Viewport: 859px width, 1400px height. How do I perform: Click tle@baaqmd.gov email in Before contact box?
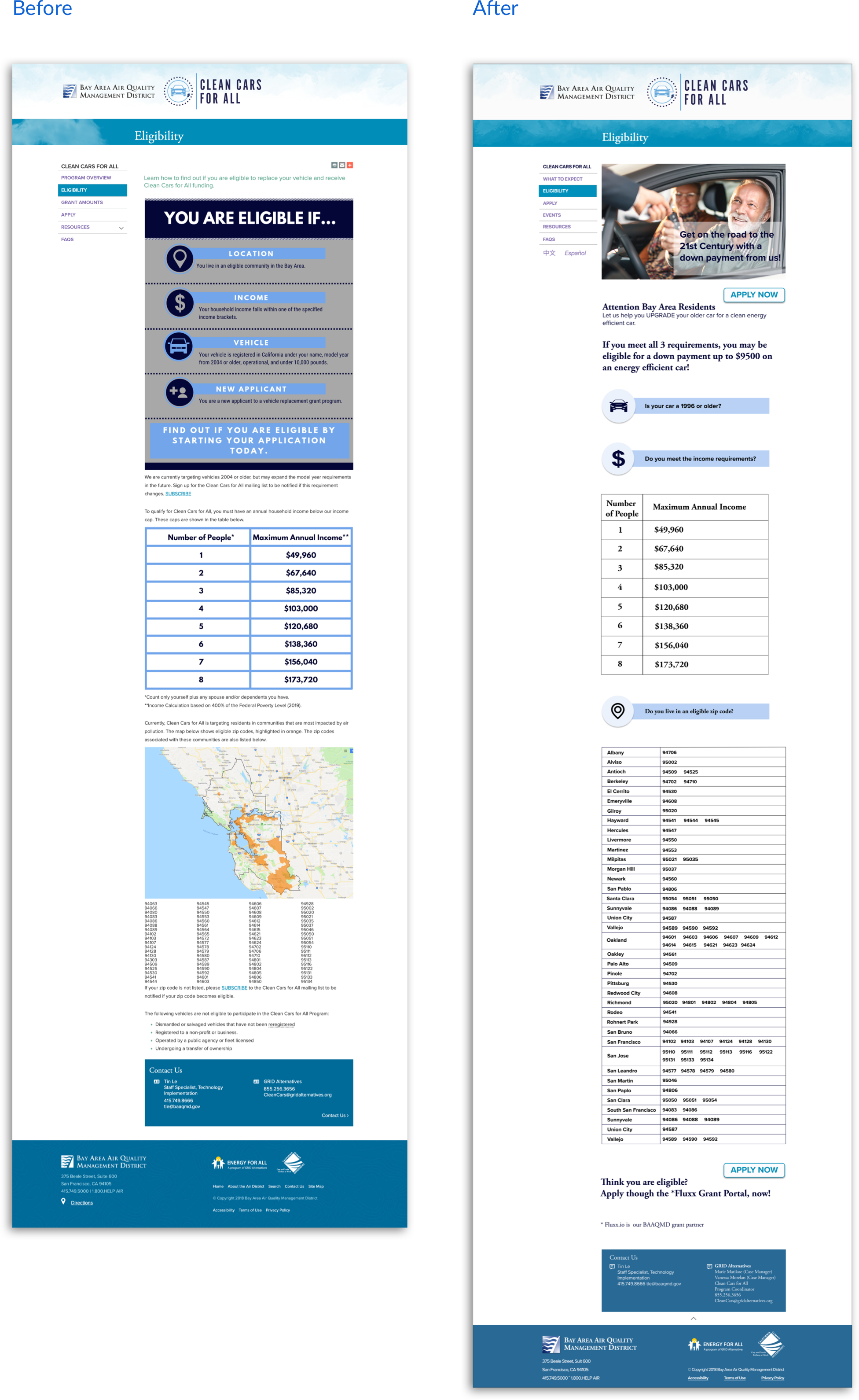coord(182,1107)
